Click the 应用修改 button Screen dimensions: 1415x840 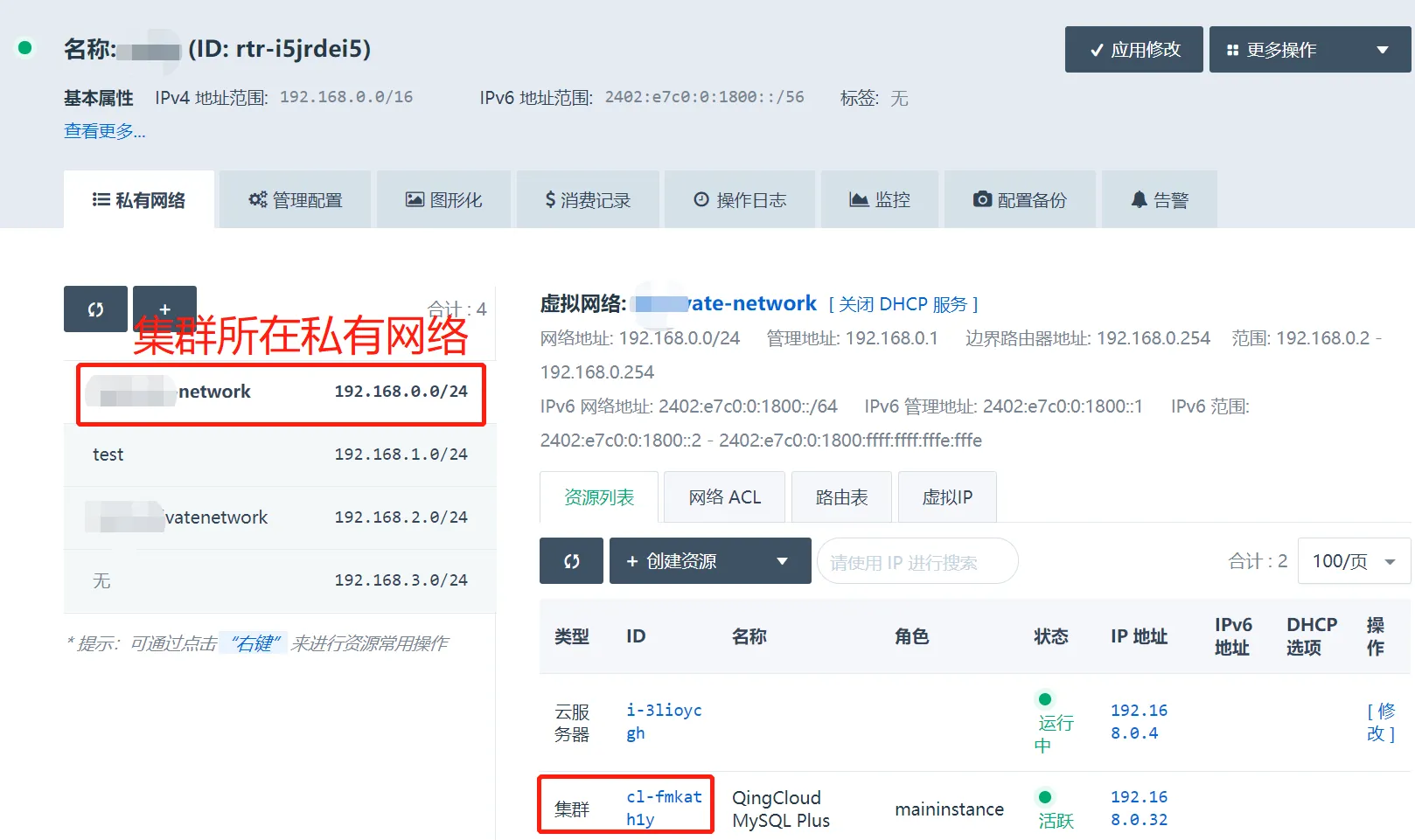click(x=1134, y=50)
